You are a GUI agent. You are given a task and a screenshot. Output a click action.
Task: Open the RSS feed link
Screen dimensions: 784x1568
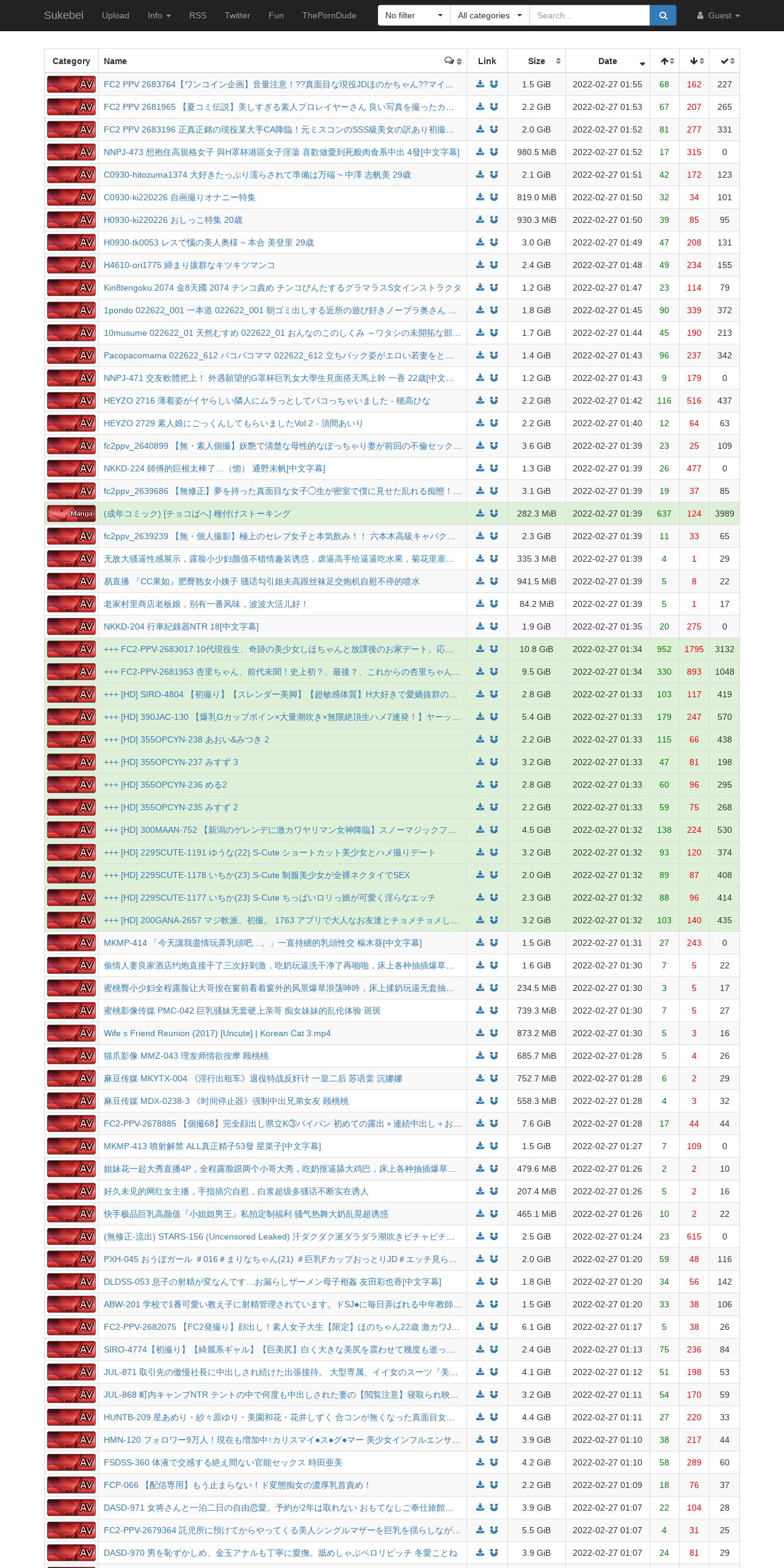pyautogui.click(x=198, y=15)
